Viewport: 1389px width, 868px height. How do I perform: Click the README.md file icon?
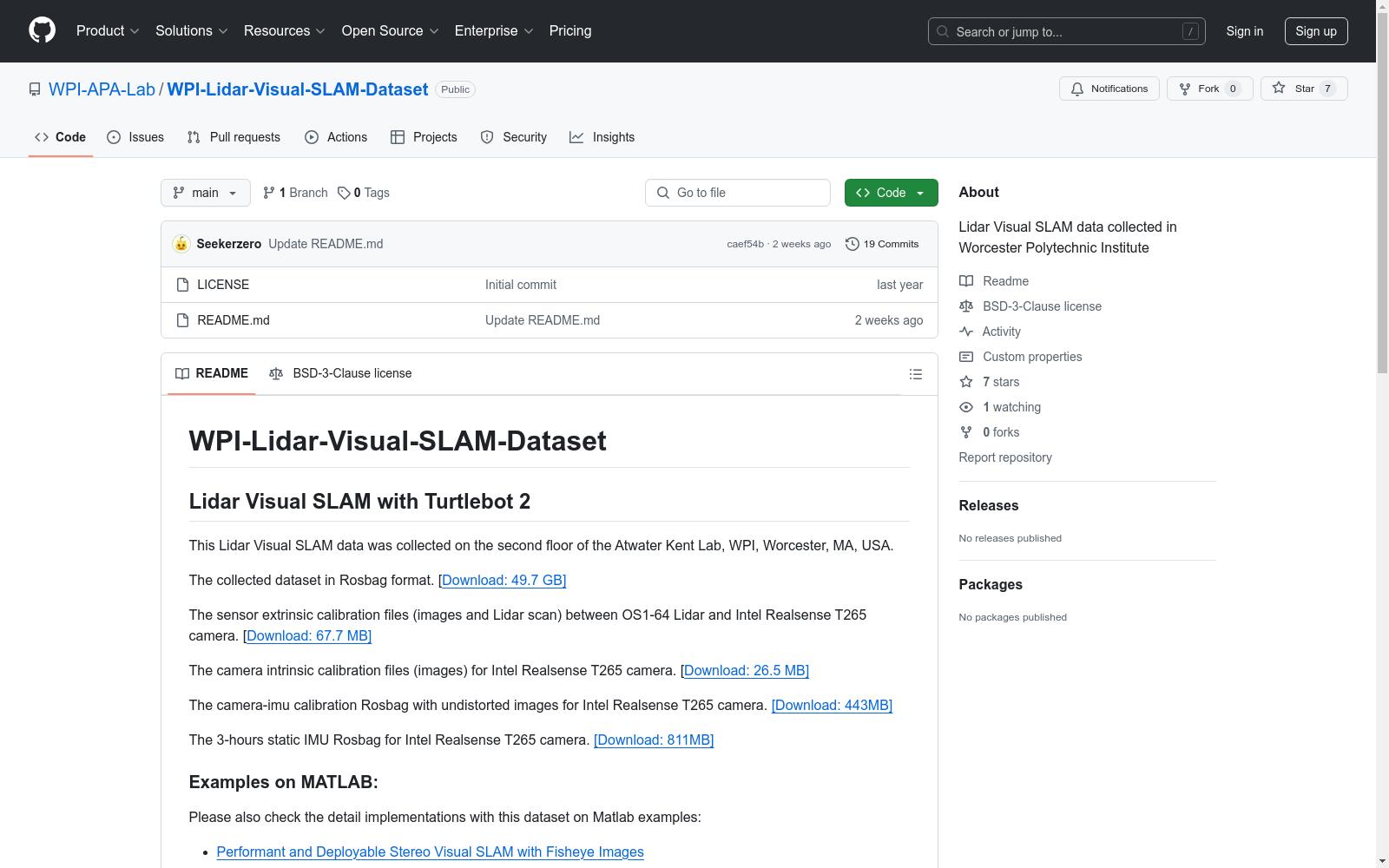pos(182,319)
